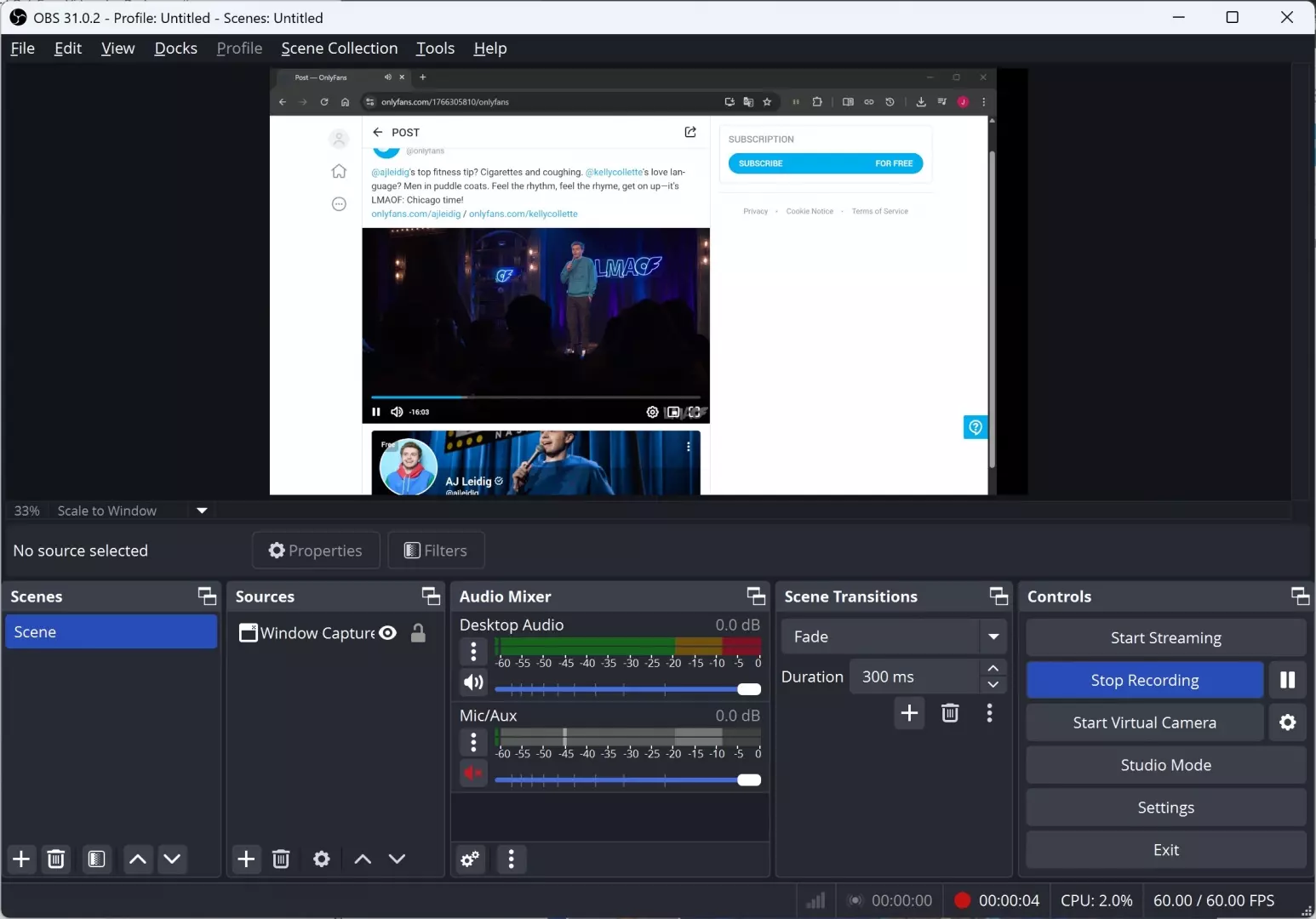Open the Help menu

click(490, 49)
